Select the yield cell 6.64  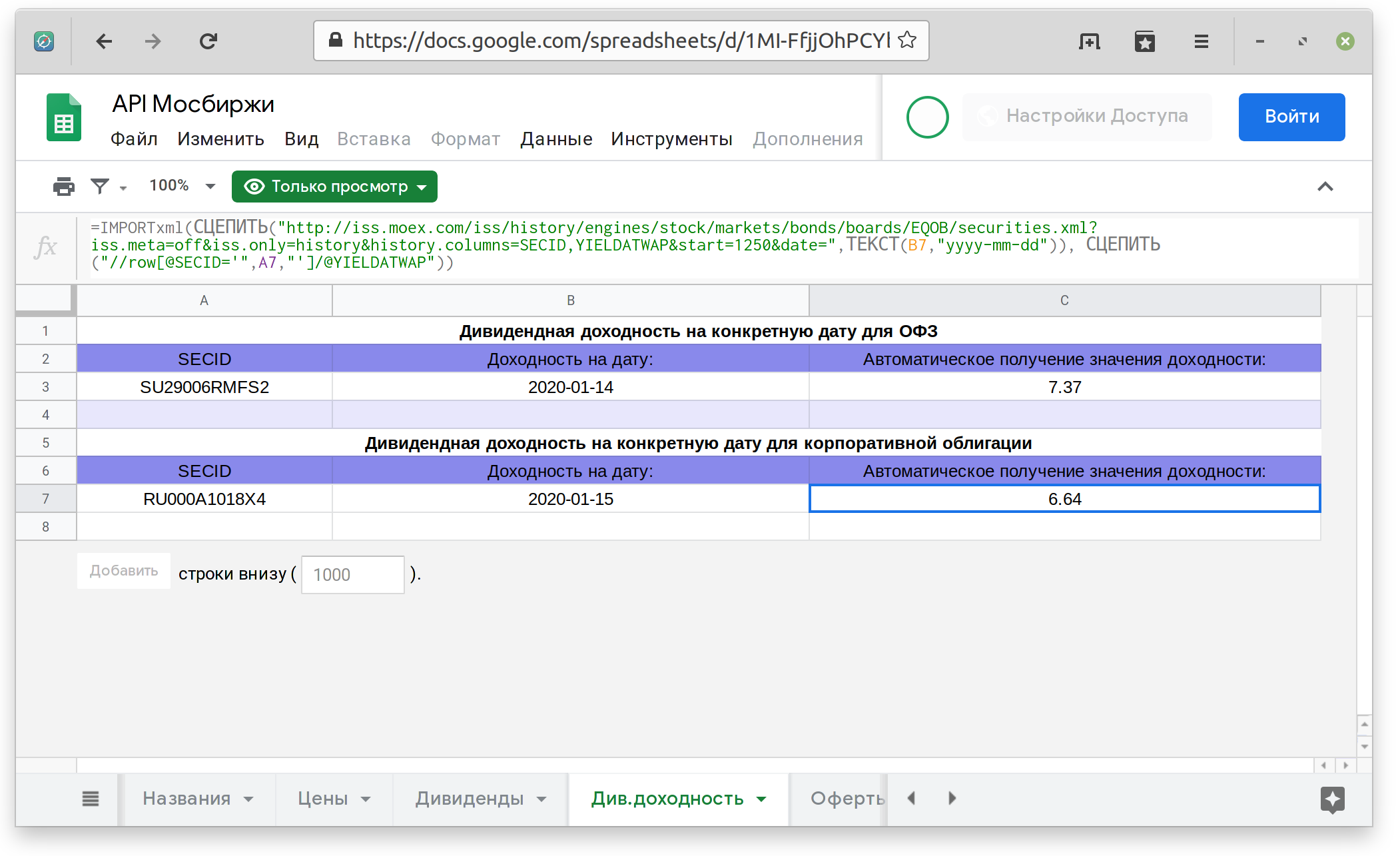coord(1064,499)
